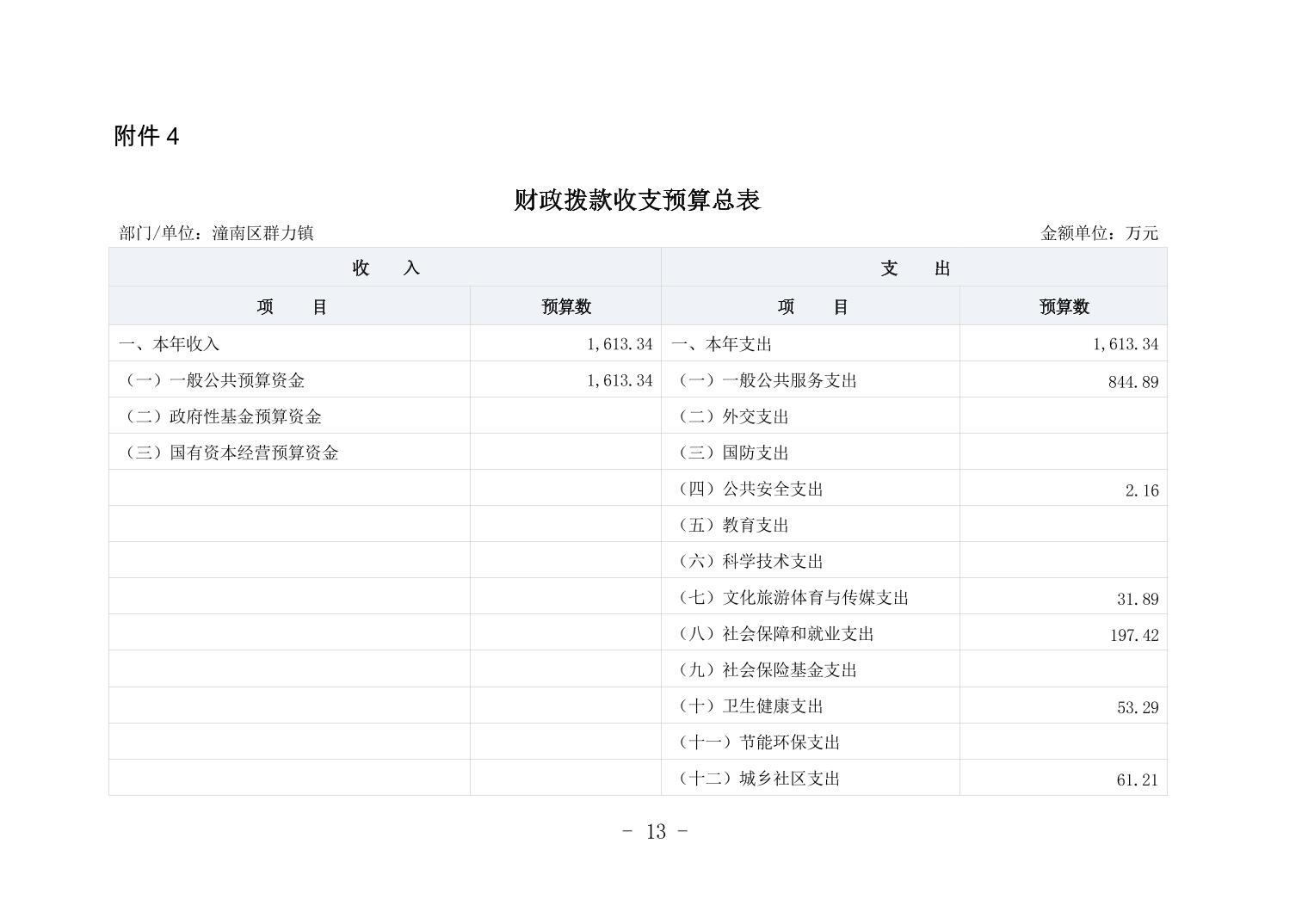1308x924 pixels.
Task: Select the 一、本年收入 row label
Action: [x=170, y=344]
